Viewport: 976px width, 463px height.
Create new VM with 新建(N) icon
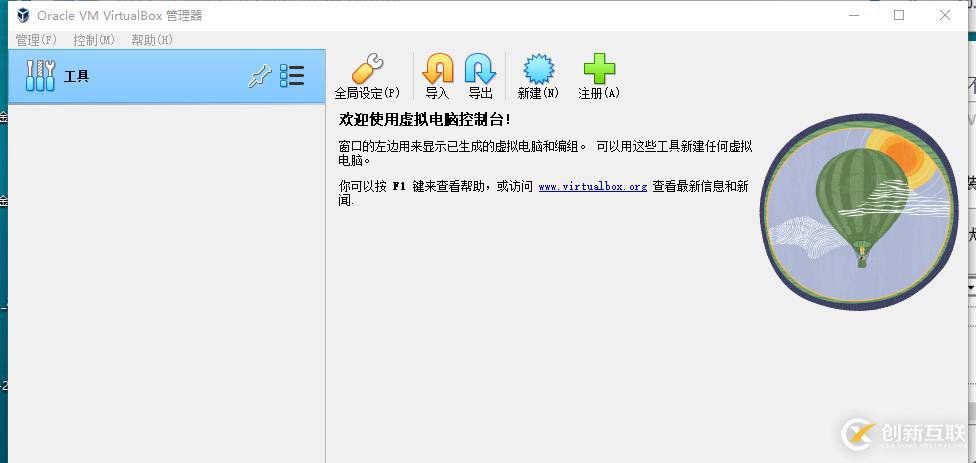tap(538, 68)
